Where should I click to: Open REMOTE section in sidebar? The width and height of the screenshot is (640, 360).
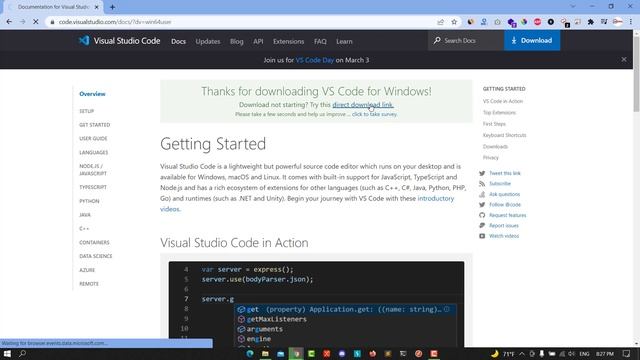(x=89, y=284)
